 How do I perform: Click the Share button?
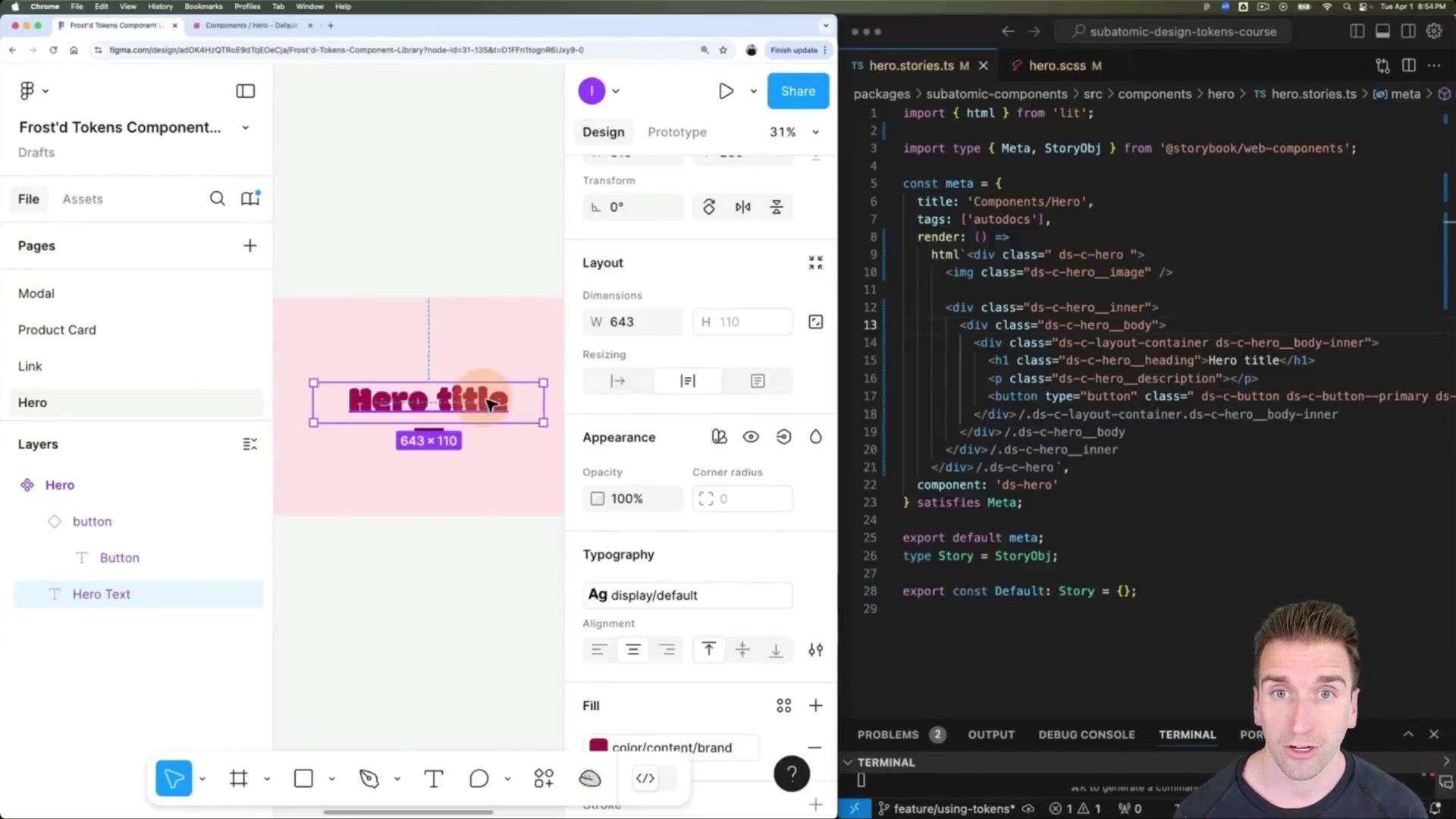point(799,91)
